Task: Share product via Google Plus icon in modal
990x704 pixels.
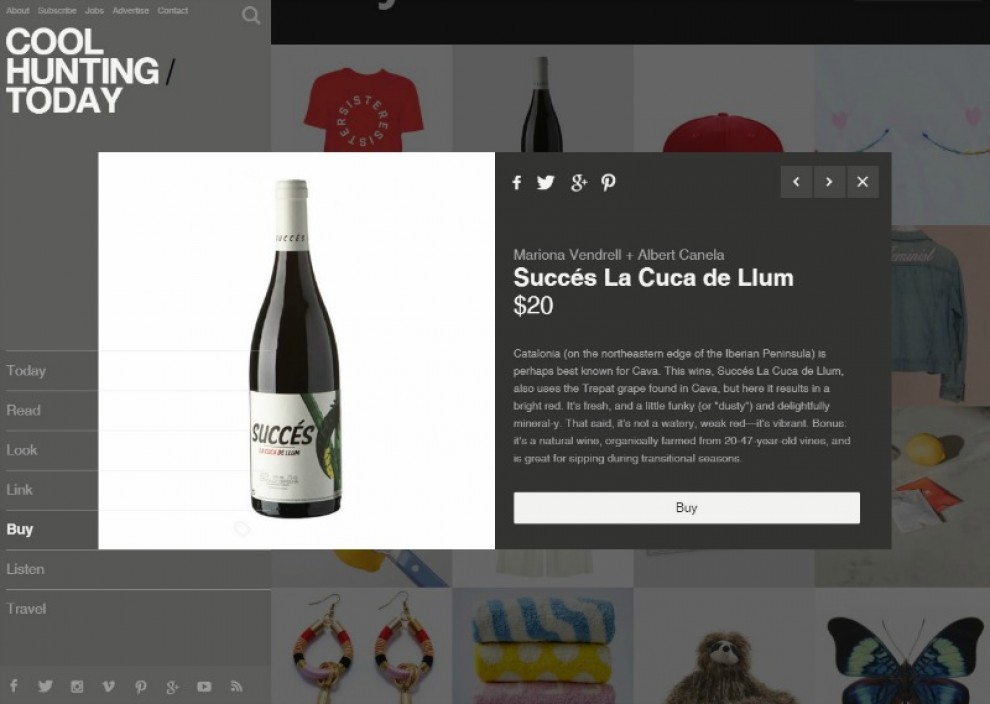Action: (578, 182)
